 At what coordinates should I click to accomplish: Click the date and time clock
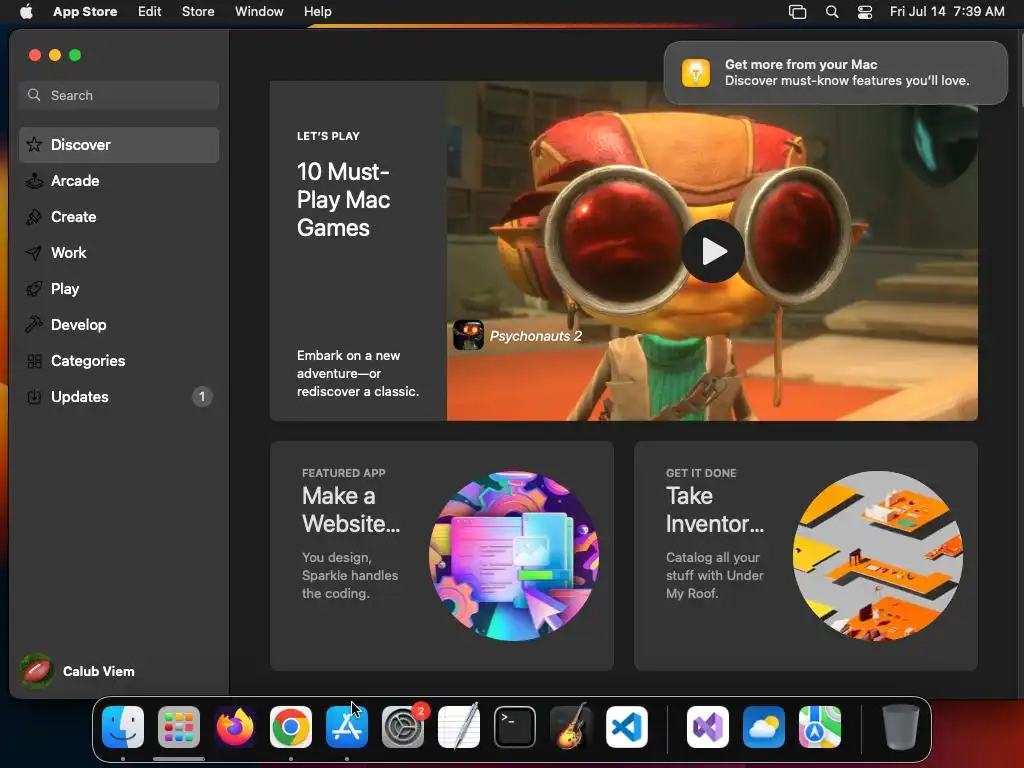947,11
